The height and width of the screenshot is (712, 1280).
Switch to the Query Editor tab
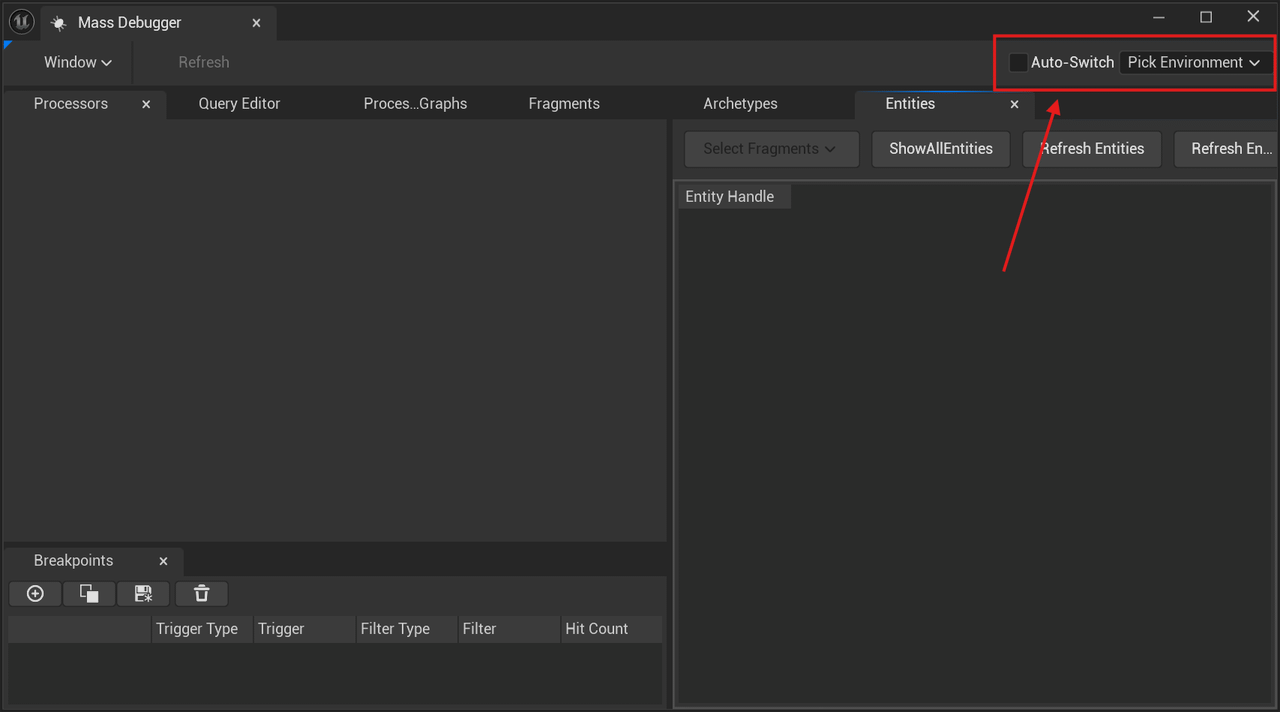tap(239, 104)
